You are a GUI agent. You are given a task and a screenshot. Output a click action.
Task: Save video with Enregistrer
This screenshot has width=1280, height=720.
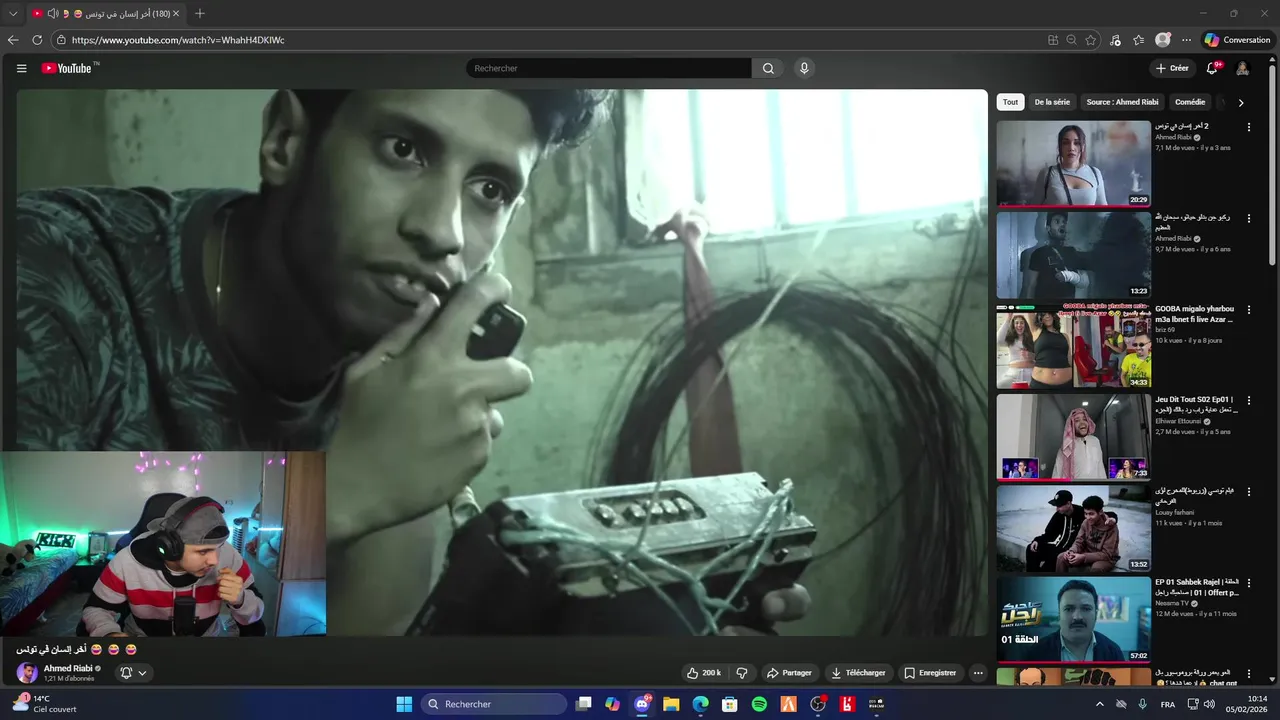[930, 673]
